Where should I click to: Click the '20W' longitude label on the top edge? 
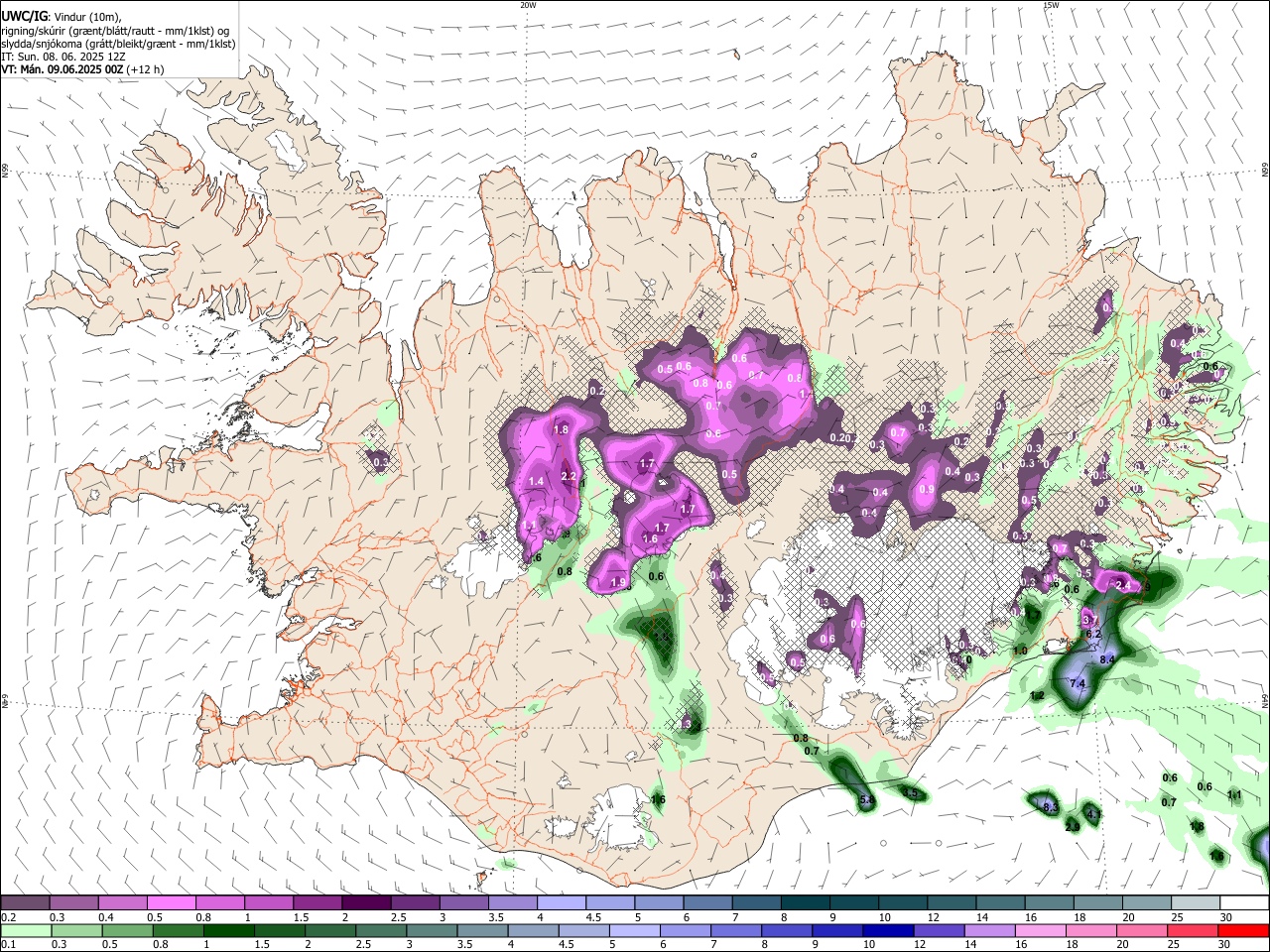pos(528,5)
